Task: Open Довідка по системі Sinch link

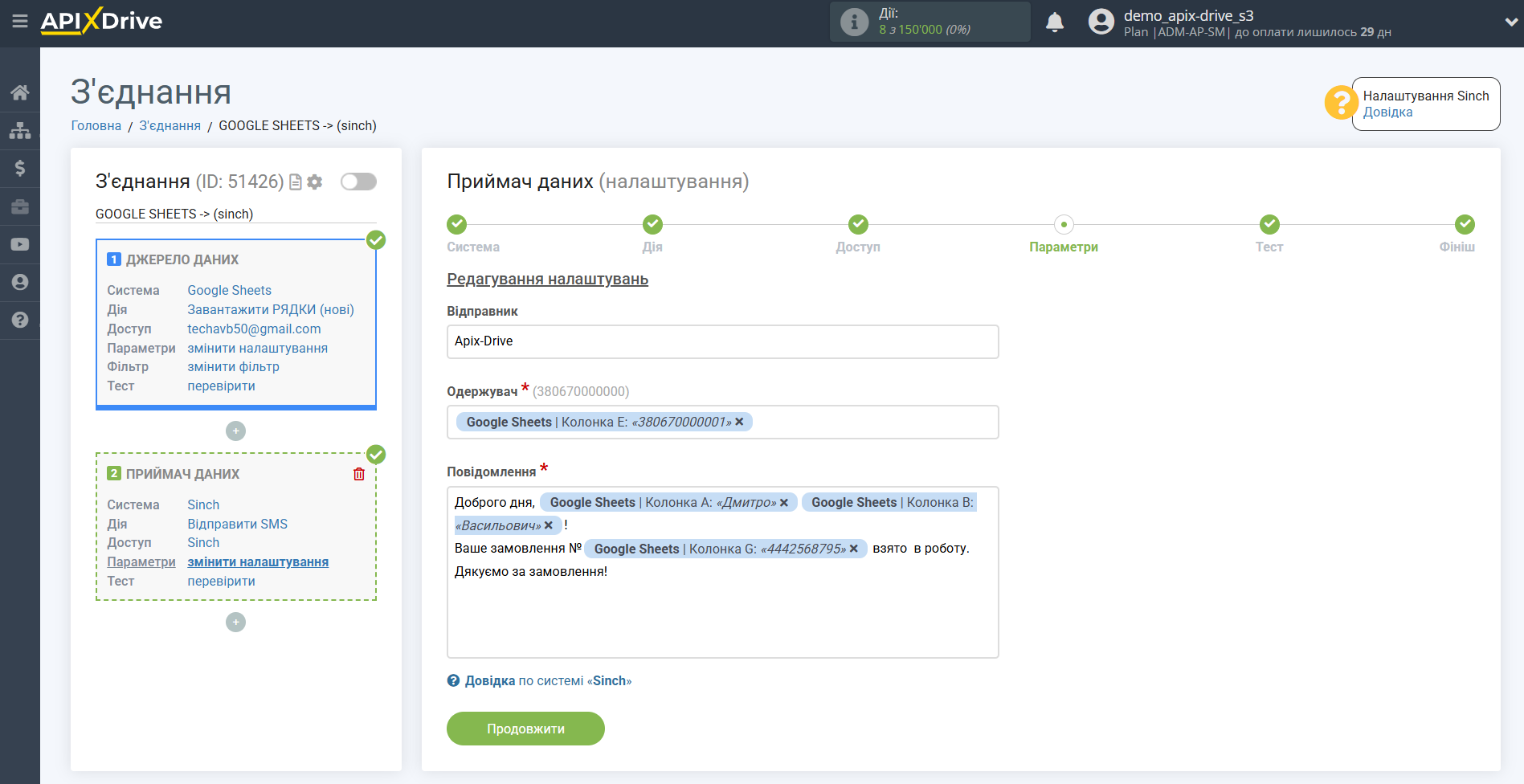Action: (548, 681)
